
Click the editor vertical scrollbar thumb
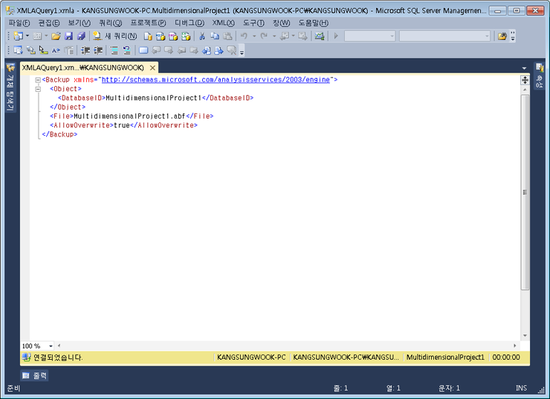tap(525, 192)
